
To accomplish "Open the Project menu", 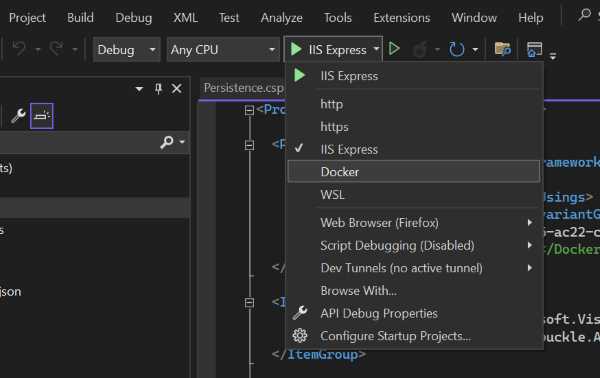I will [x=27, y=18].
